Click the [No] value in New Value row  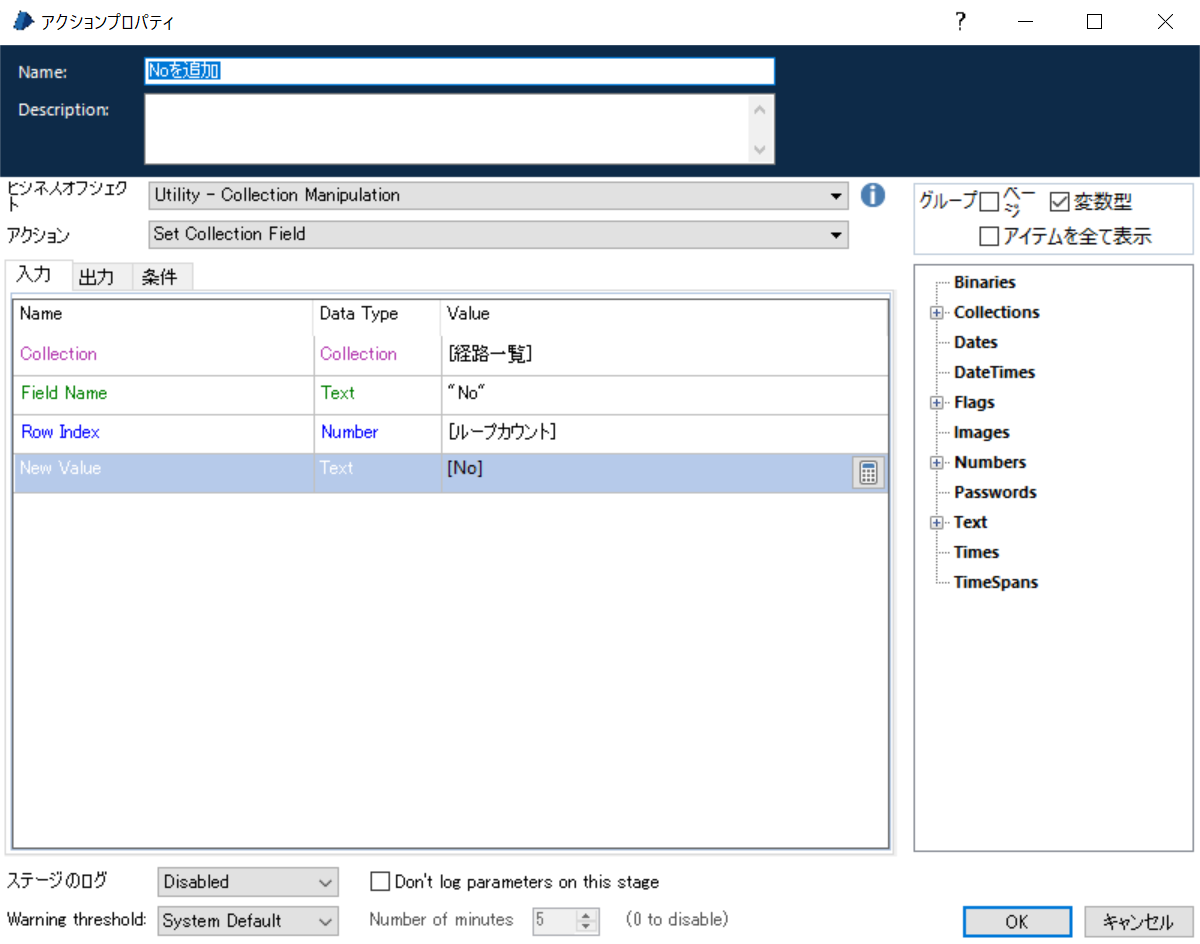[x=646, y=473]
